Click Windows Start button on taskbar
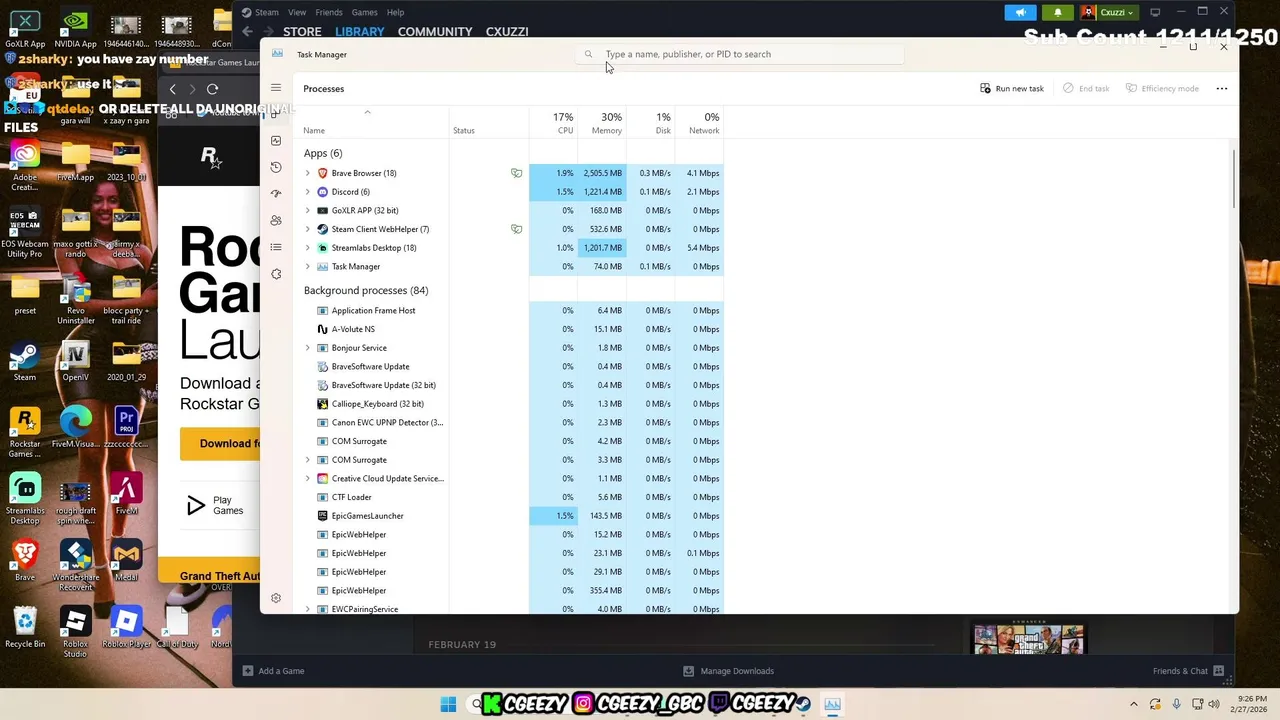The width and height of the screenshot is (1280, 720). coord(448,704)
